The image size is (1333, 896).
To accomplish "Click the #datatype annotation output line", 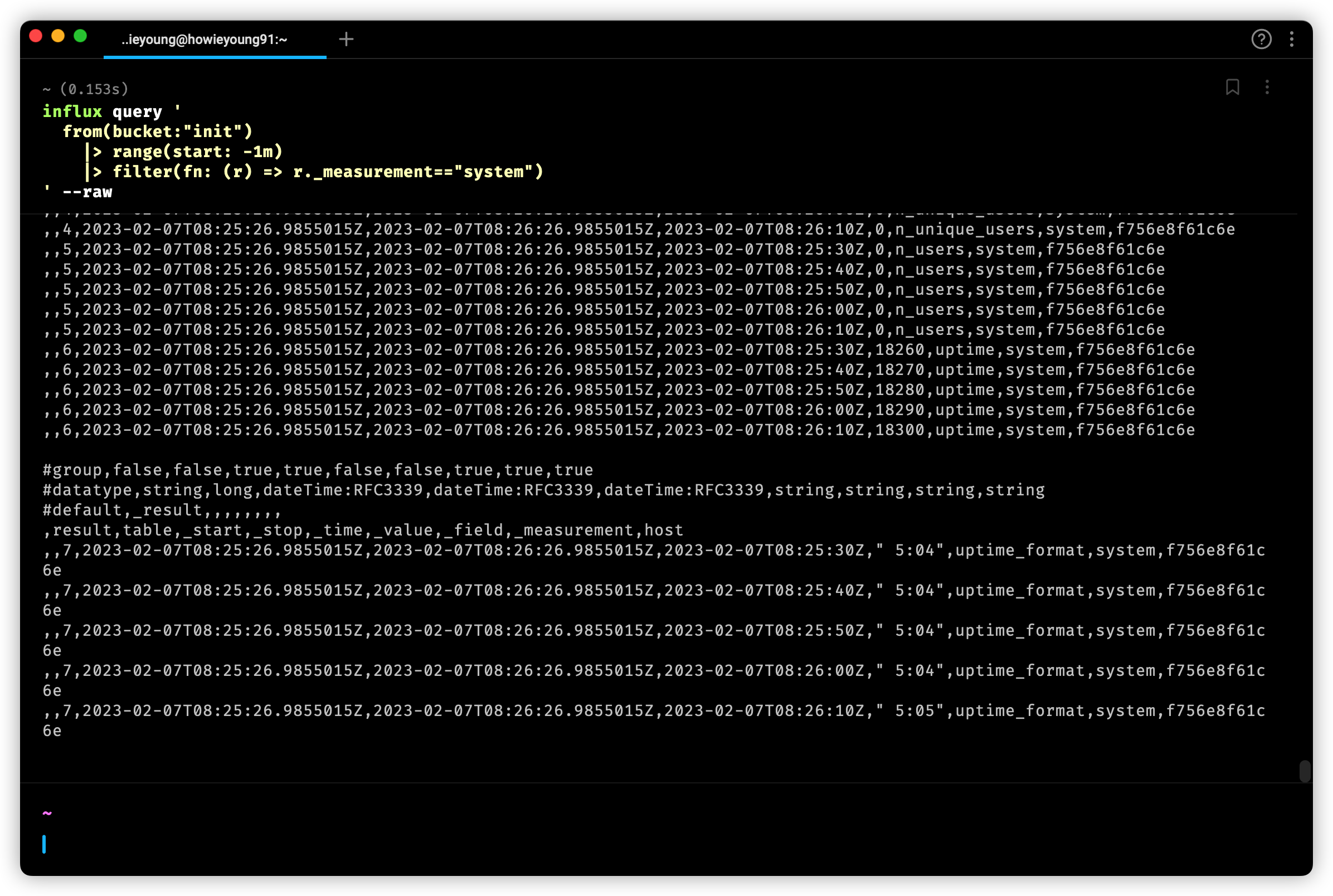I will coord(543,490).
